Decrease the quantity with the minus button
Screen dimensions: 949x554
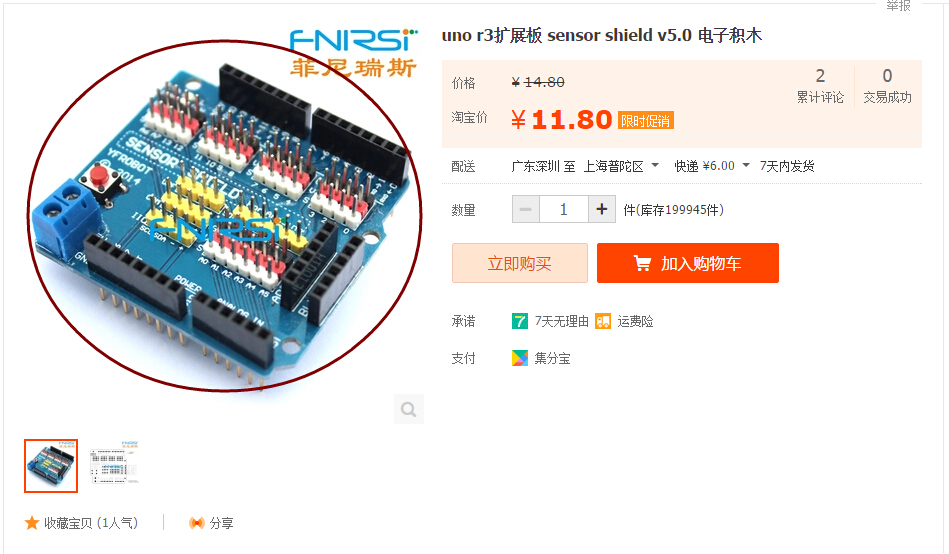(526, 209)
